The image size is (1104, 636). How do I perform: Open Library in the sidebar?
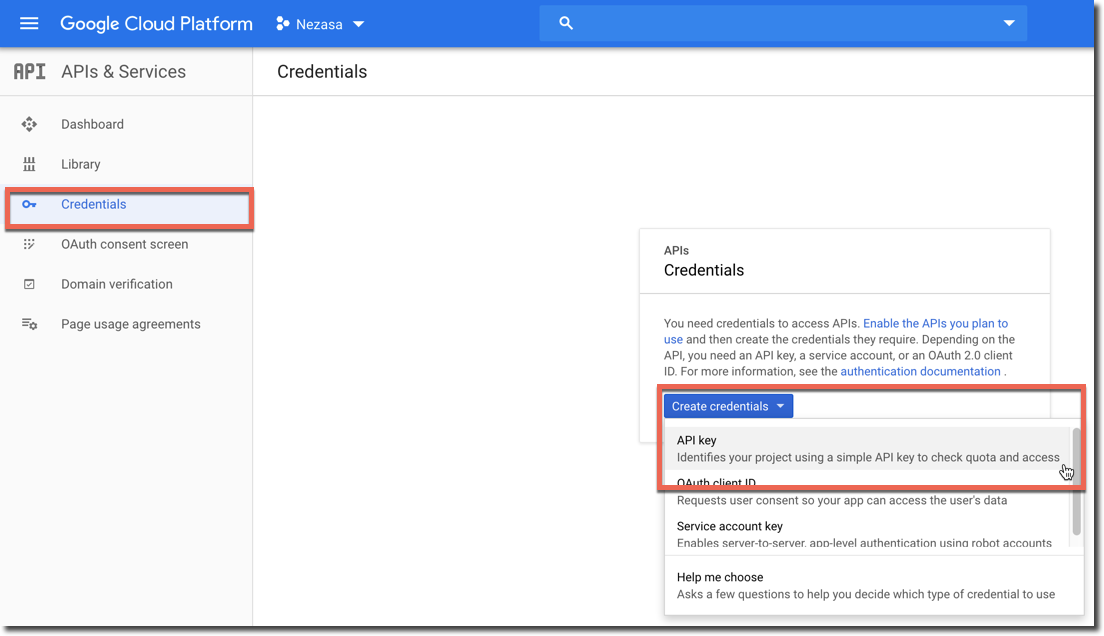[80, 164]
